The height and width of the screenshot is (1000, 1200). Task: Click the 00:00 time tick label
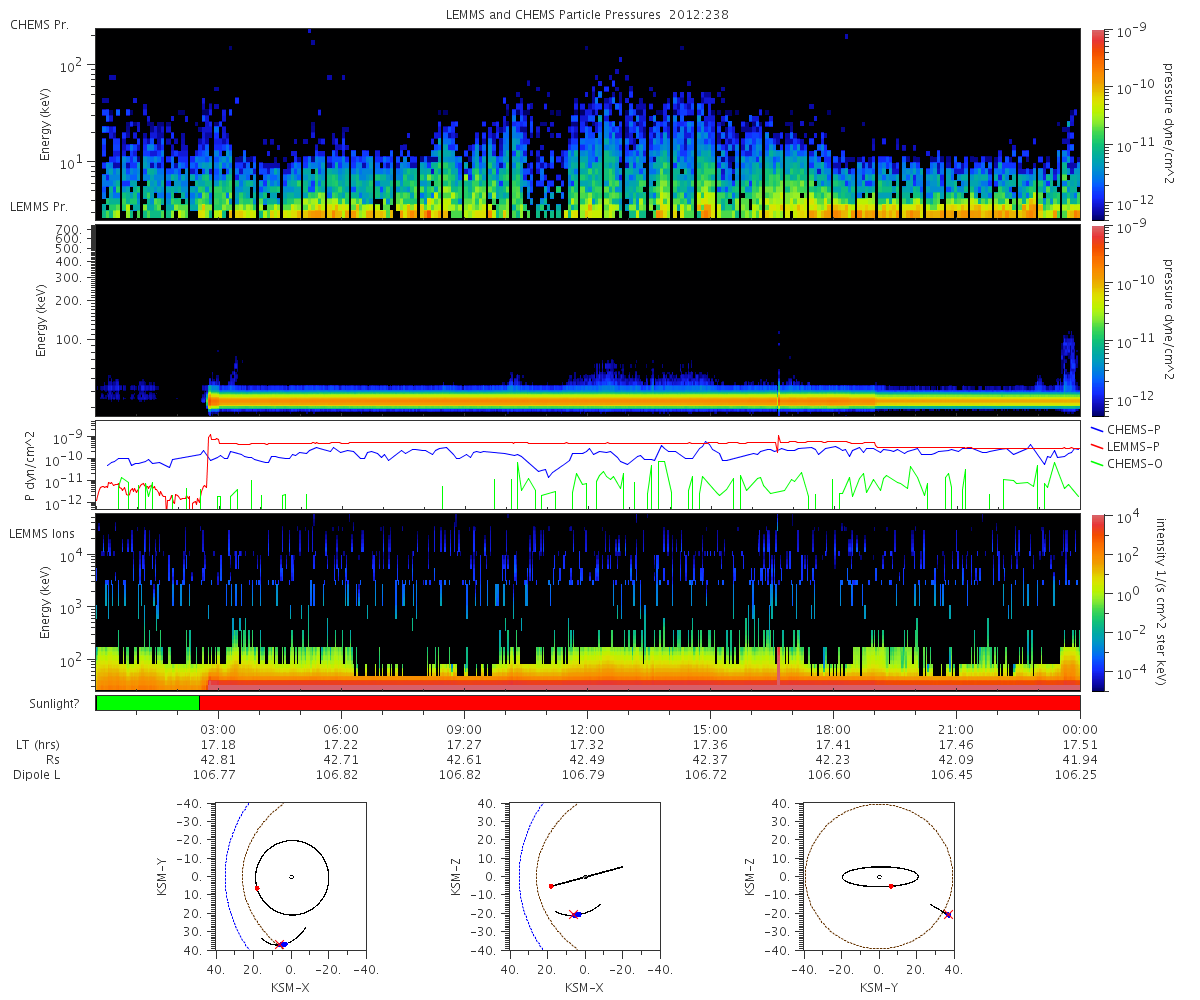1080,729
